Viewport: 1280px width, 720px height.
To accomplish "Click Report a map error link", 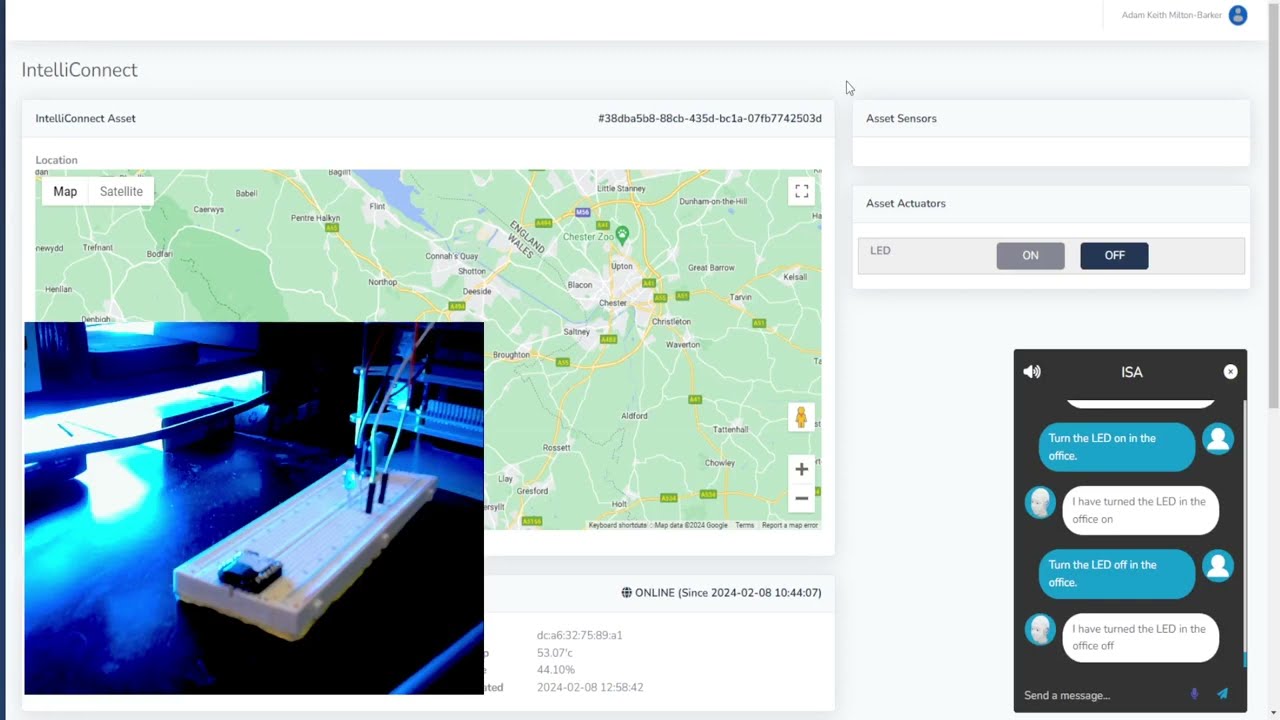I will (x=790, y=525).
